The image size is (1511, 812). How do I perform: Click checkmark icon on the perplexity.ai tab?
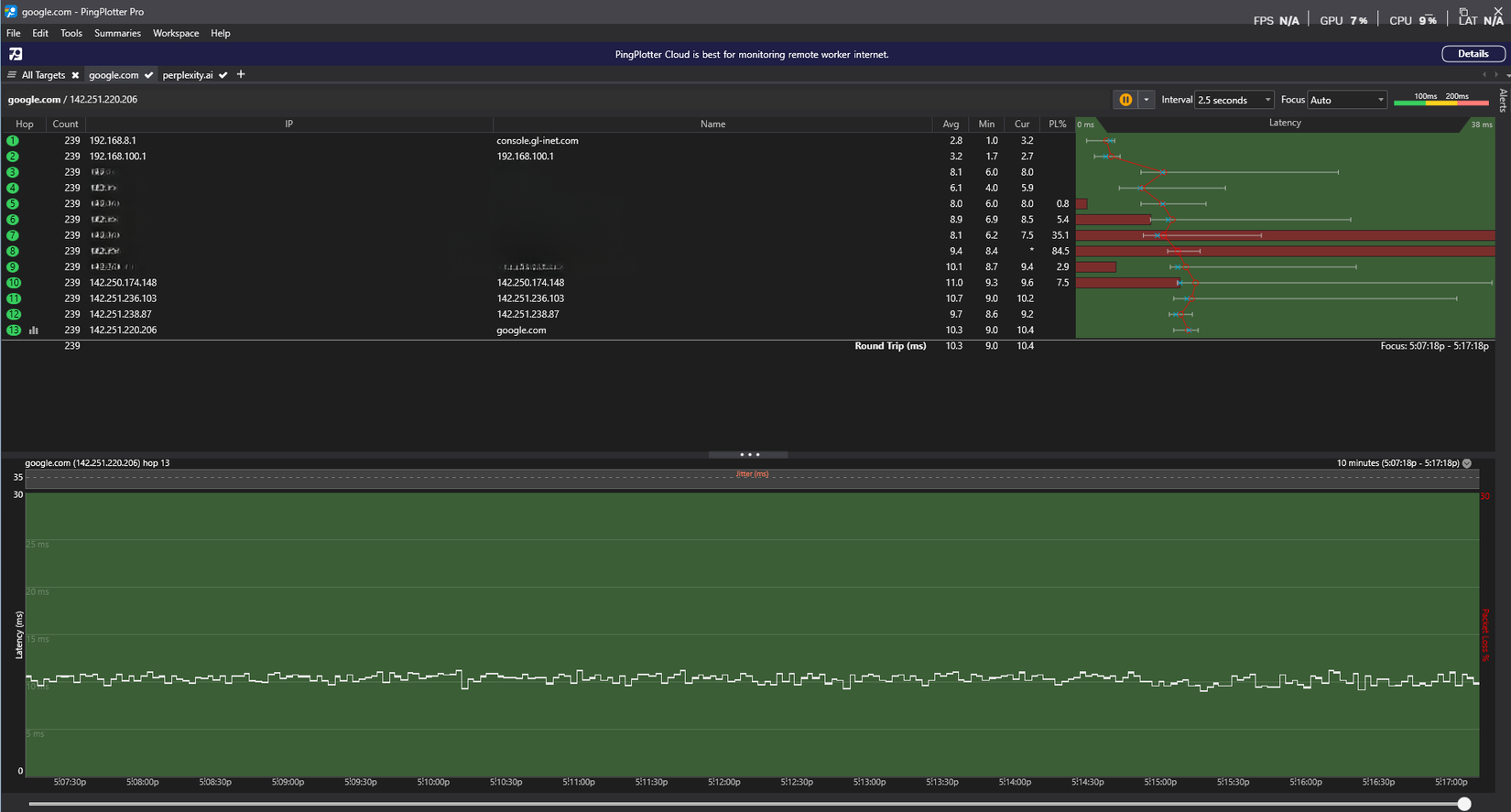point(223,75)
